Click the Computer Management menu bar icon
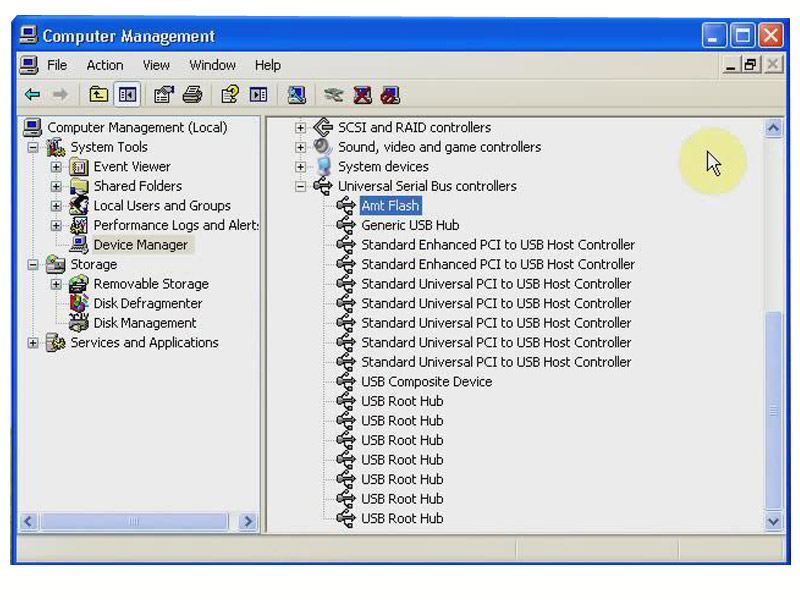The image size is (800, 600). (x=29, y=65)
